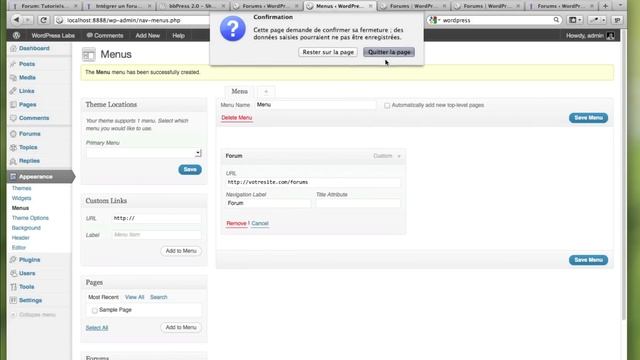Click the admin avatar next to Howdy, admin

point(610,36)
